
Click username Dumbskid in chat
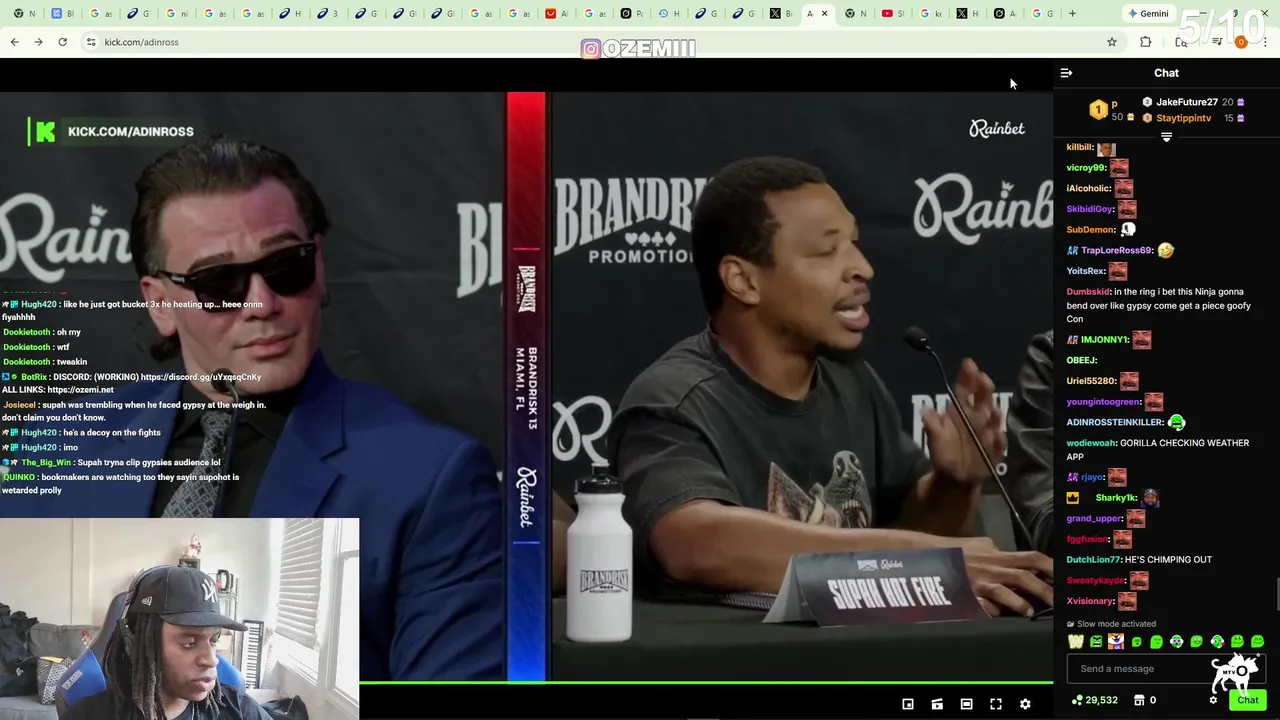click(1087, 292)
